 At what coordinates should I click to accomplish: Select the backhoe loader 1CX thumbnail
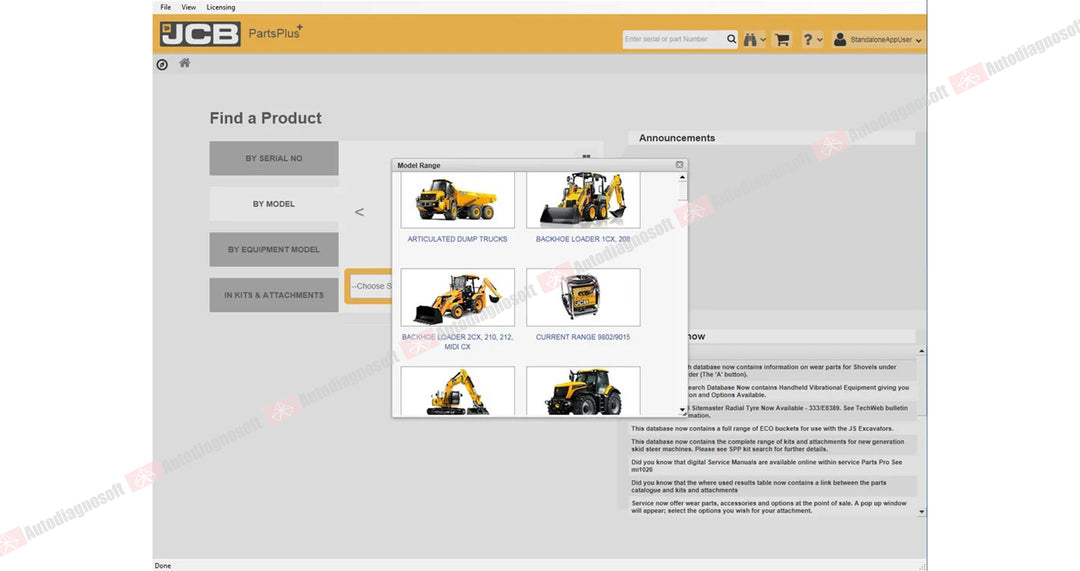pos(583,200)
